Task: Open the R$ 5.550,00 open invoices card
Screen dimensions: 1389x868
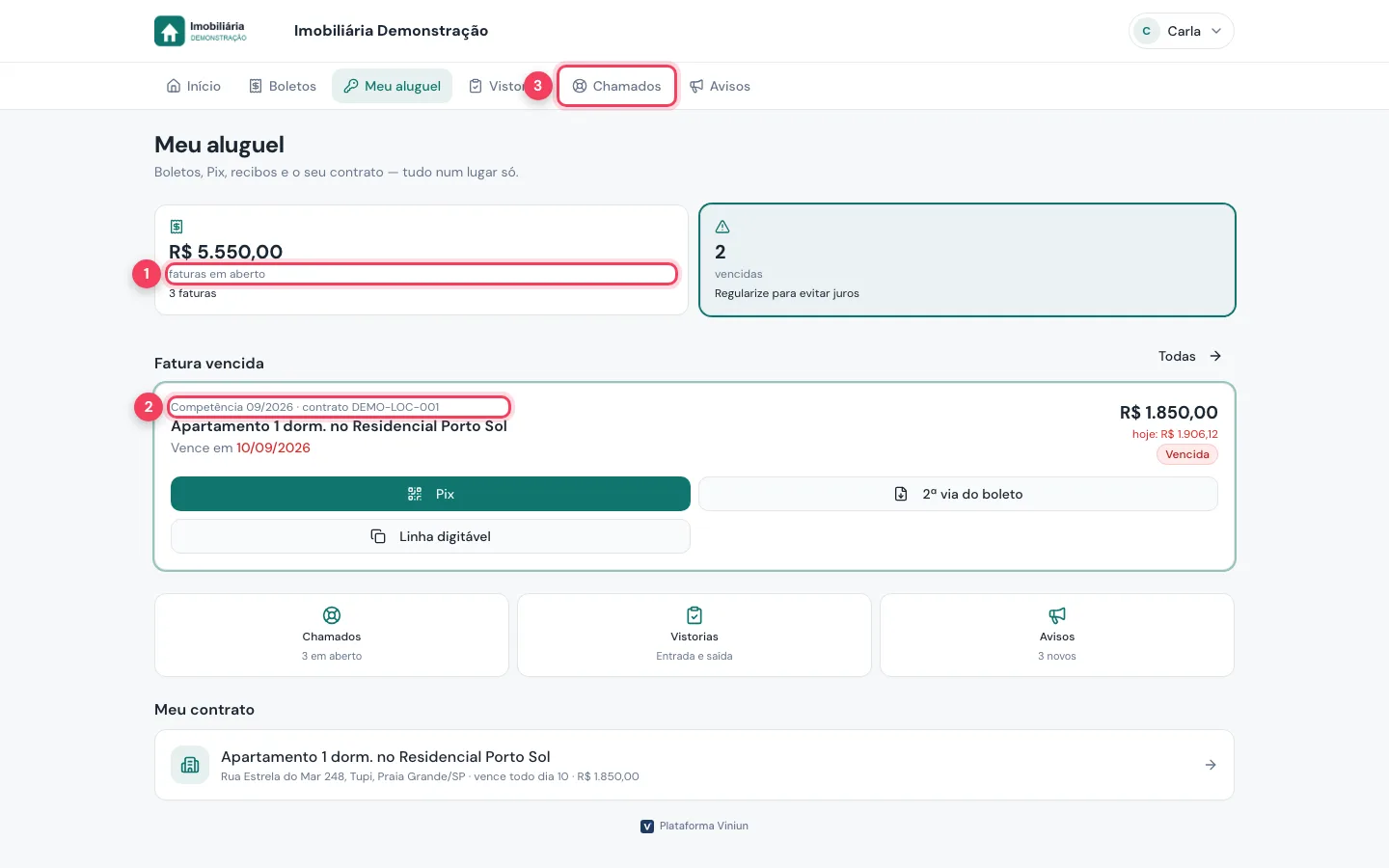Action: (x=422, y=259)
